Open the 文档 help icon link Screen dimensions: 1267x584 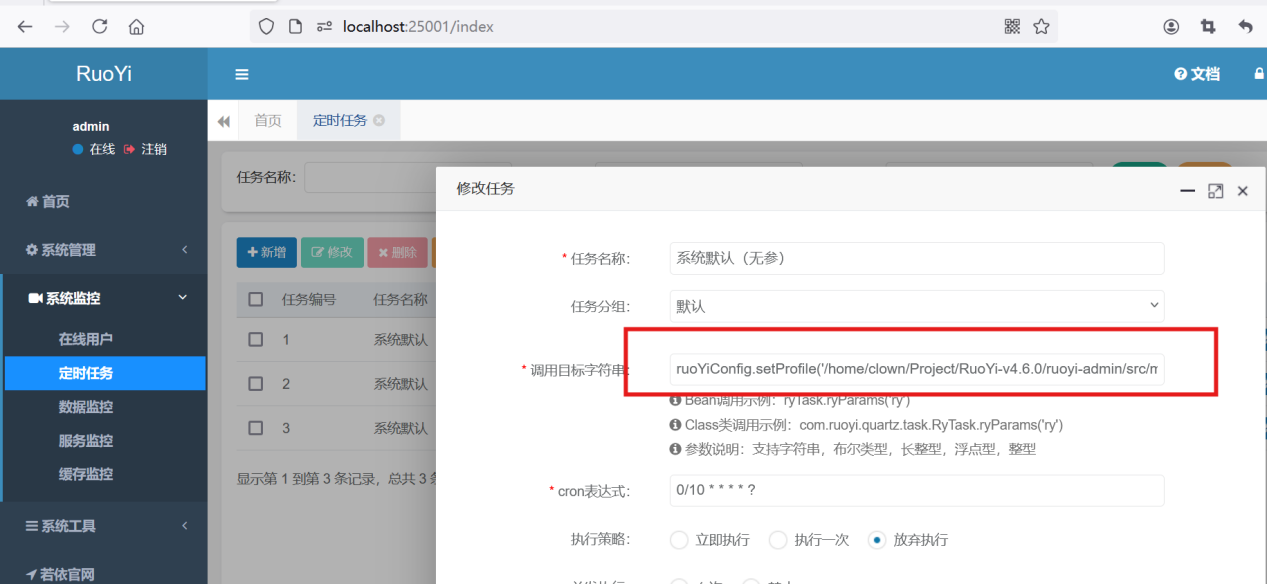(x=1197, y=74)
